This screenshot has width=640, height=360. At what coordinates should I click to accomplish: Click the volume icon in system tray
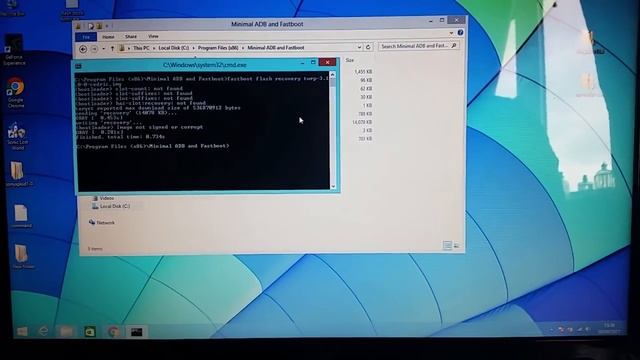588,329
